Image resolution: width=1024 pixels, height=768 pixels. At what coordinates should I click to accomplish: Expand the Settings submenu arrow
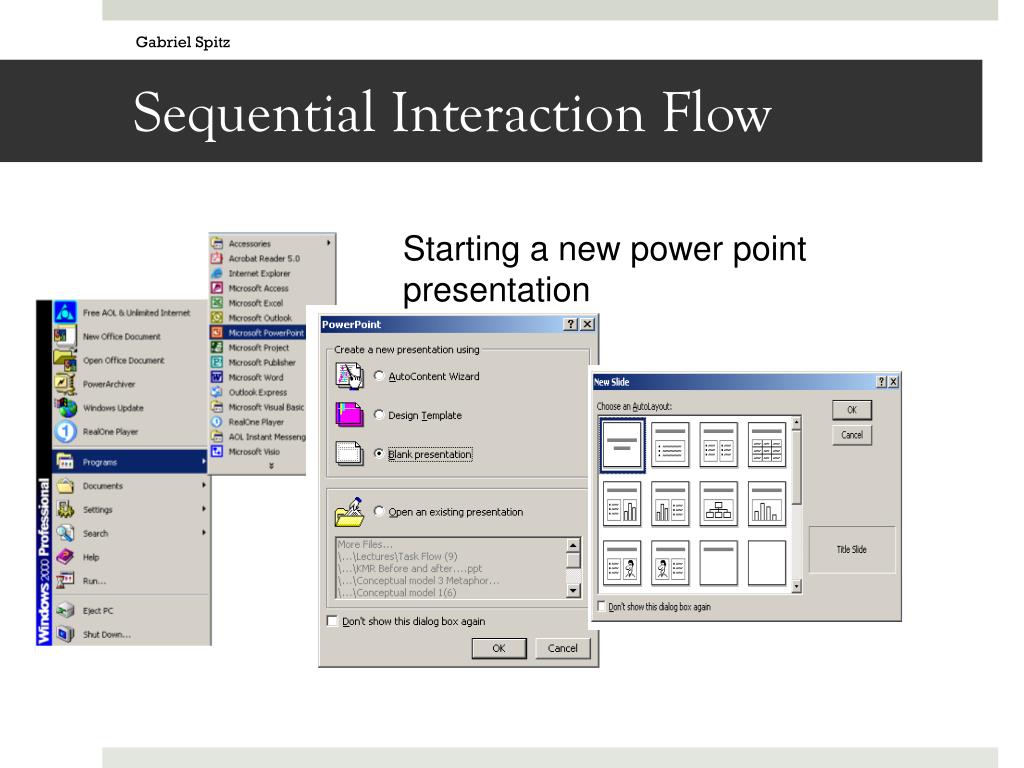(204, 509)
